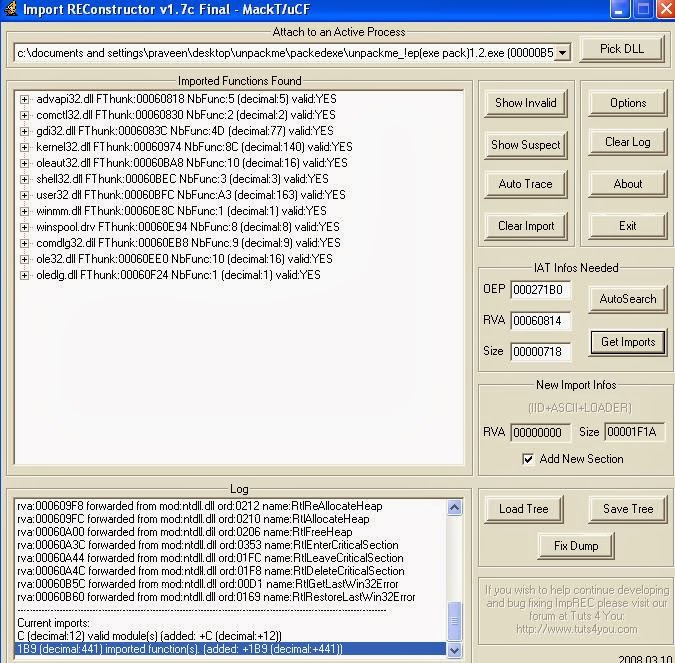The width and height of the screenshot is (675, 663).
Task: Select the RtlEnterCriticalSection log line
Action: coord(208,545)
